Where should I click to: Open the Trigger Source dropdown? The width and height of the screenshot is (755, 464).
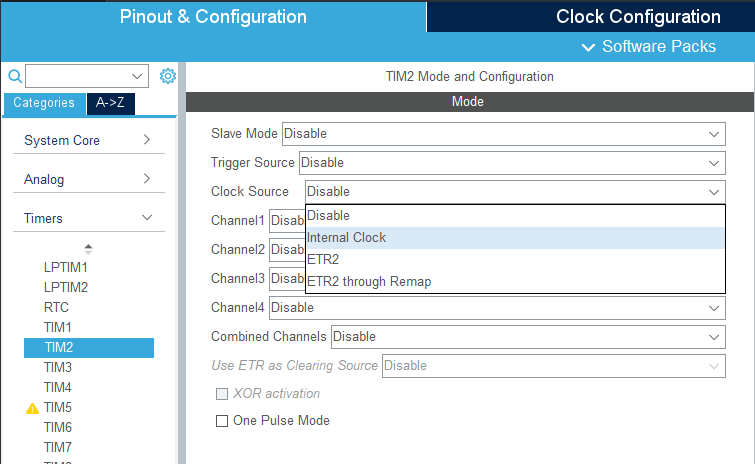point(512,163)
